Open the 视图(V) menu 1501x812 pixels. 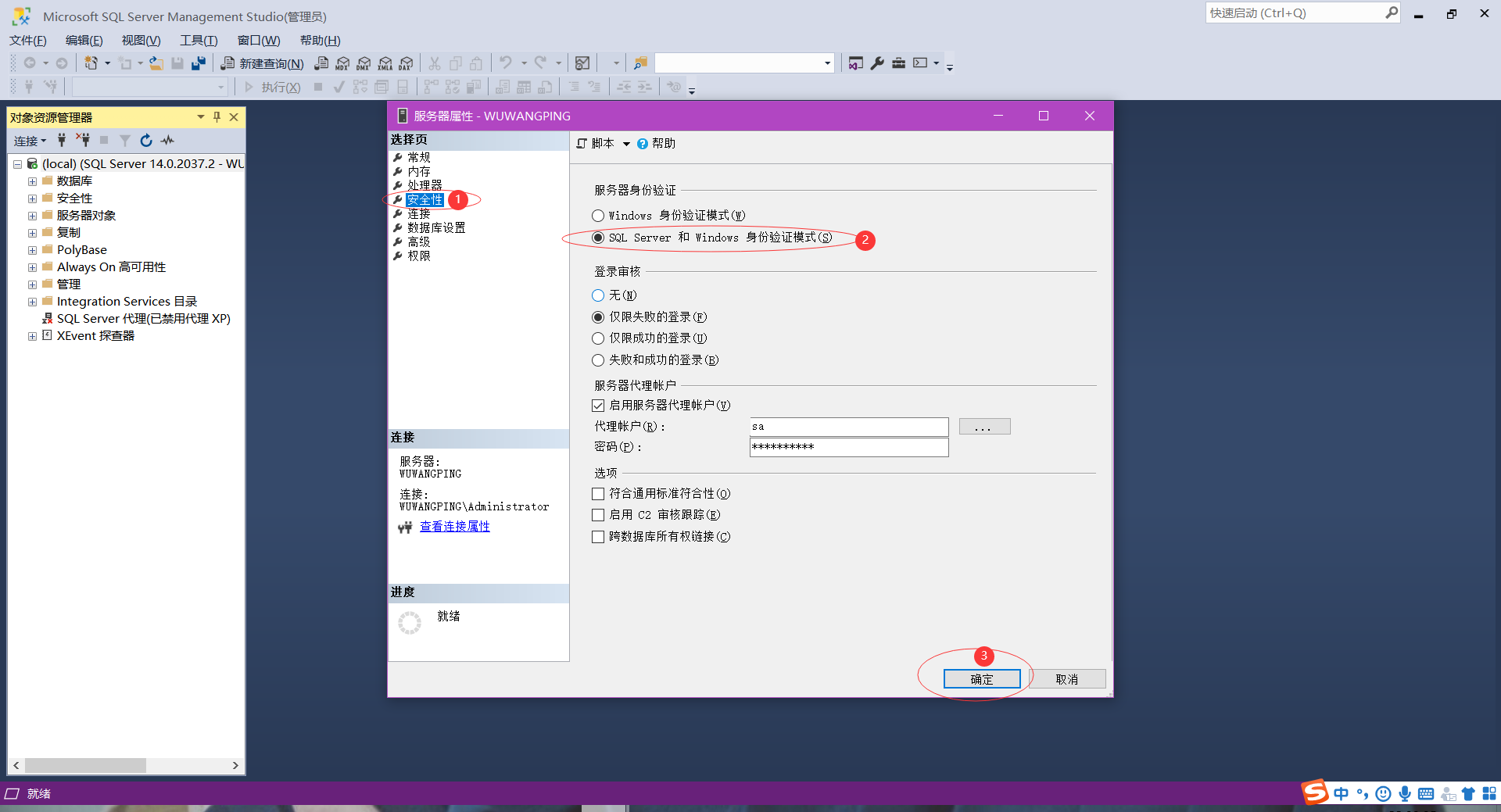[x=142, y=41]
